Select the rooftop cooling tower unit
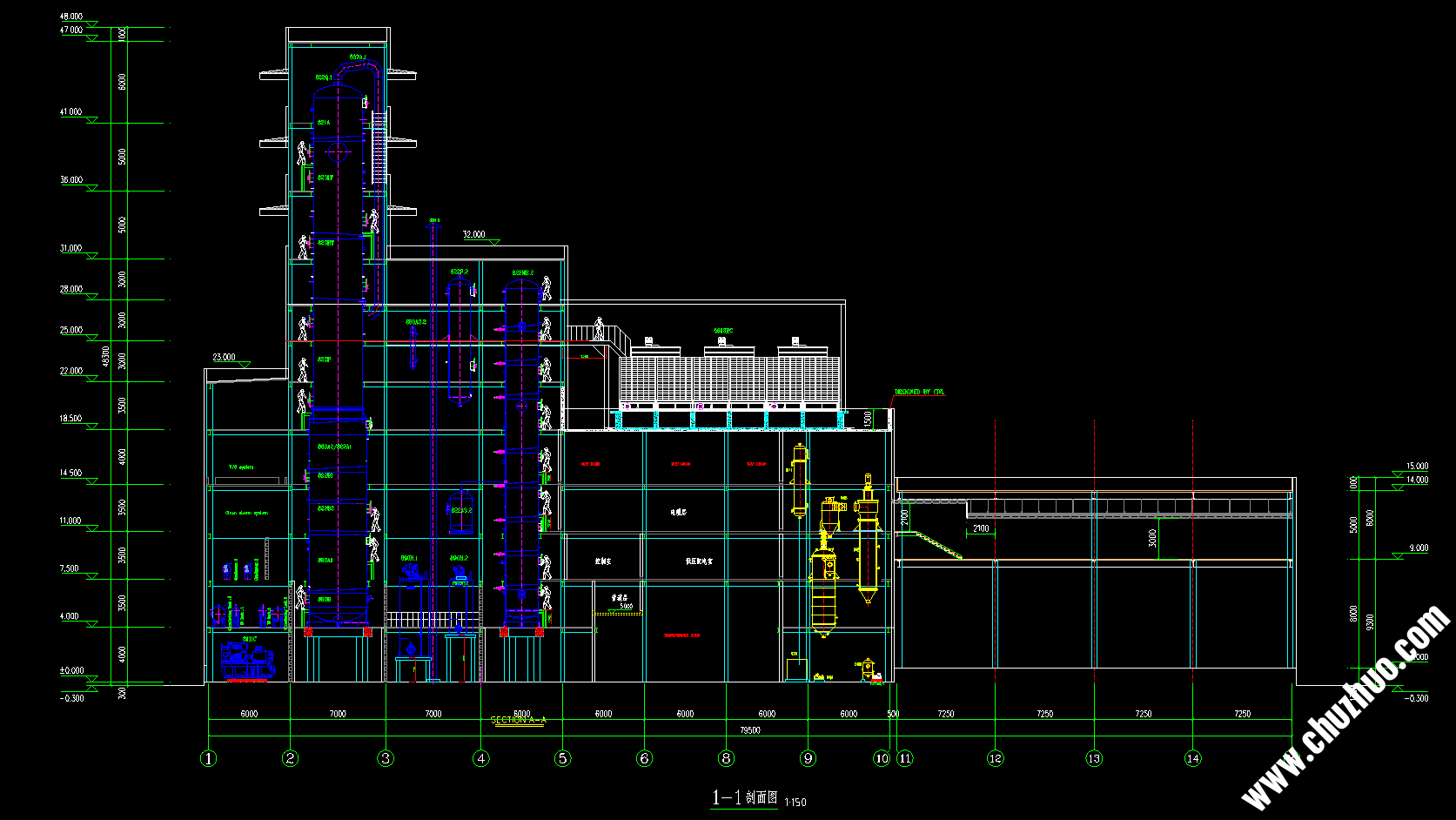 [x=729, y=376]
